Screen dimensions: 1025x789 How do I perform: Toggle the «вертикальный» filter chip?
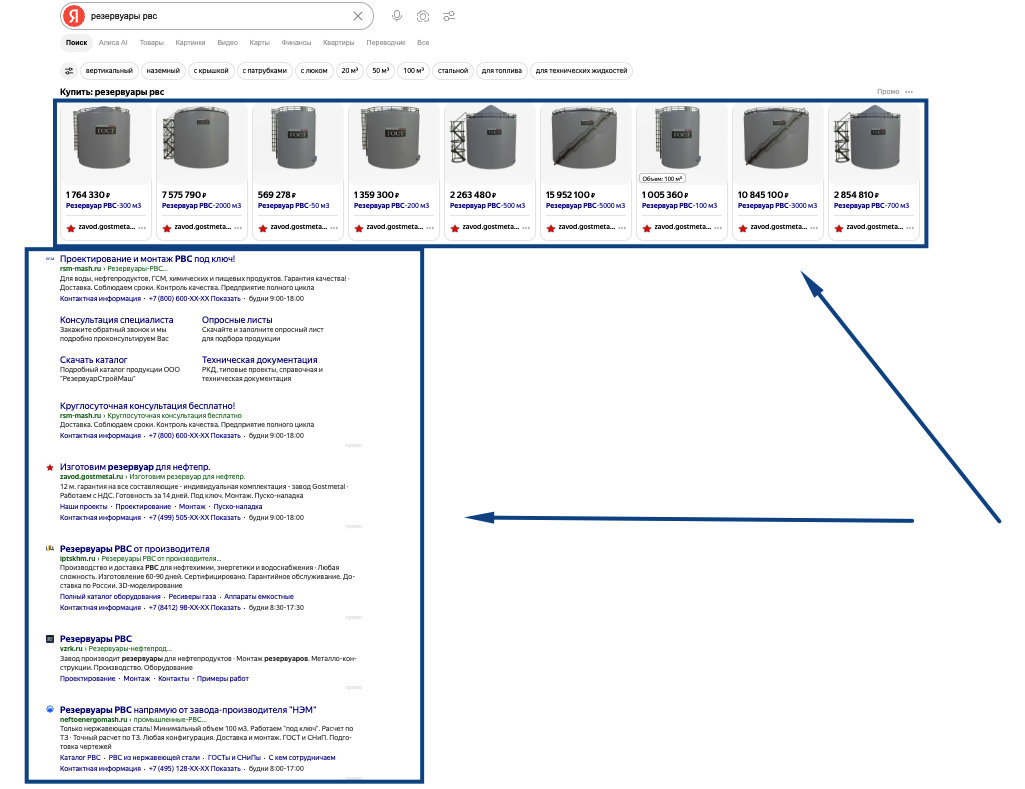point(109,71)
